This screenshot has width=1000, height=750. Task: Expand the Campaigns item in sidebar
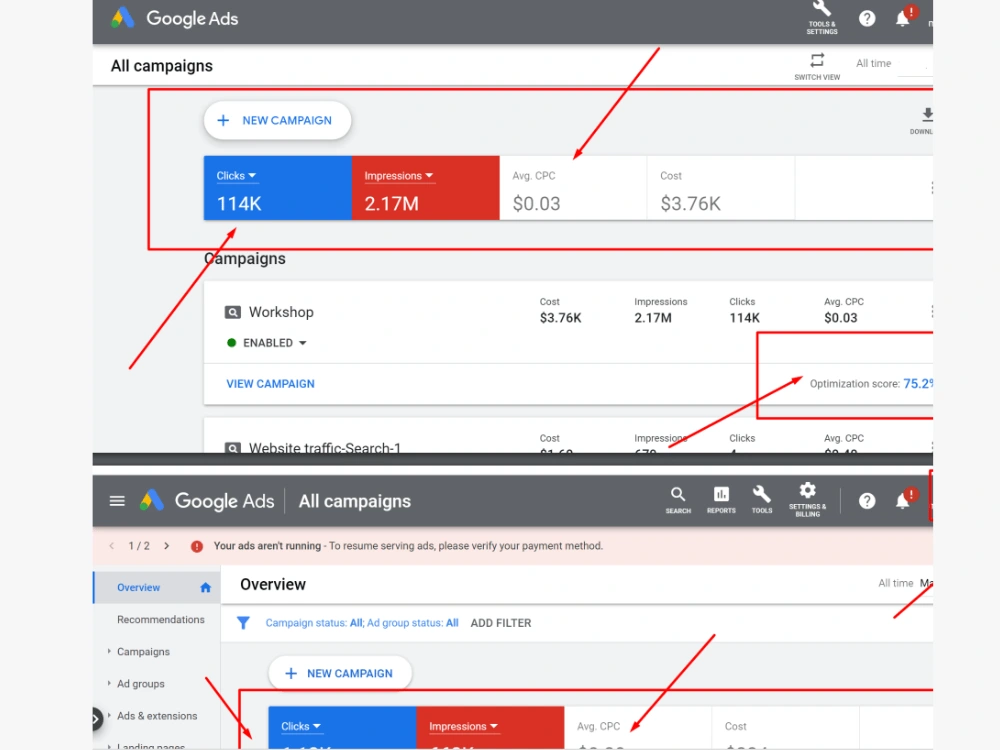109,651
